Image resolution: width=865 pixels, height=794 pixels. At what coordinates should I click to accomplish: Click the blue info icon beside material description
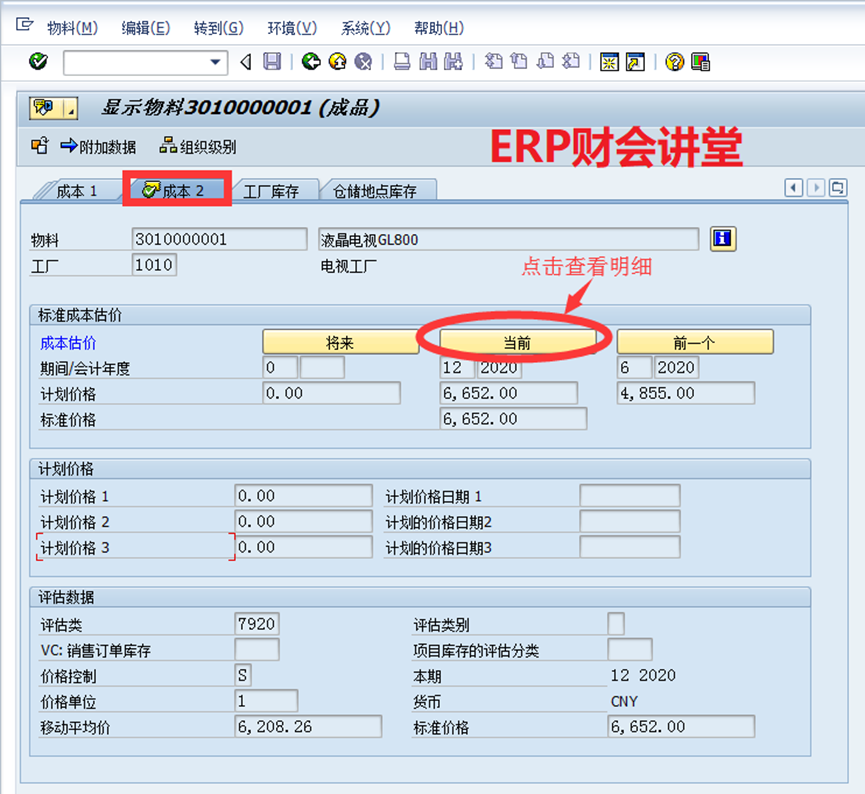(x=723, y=239)
